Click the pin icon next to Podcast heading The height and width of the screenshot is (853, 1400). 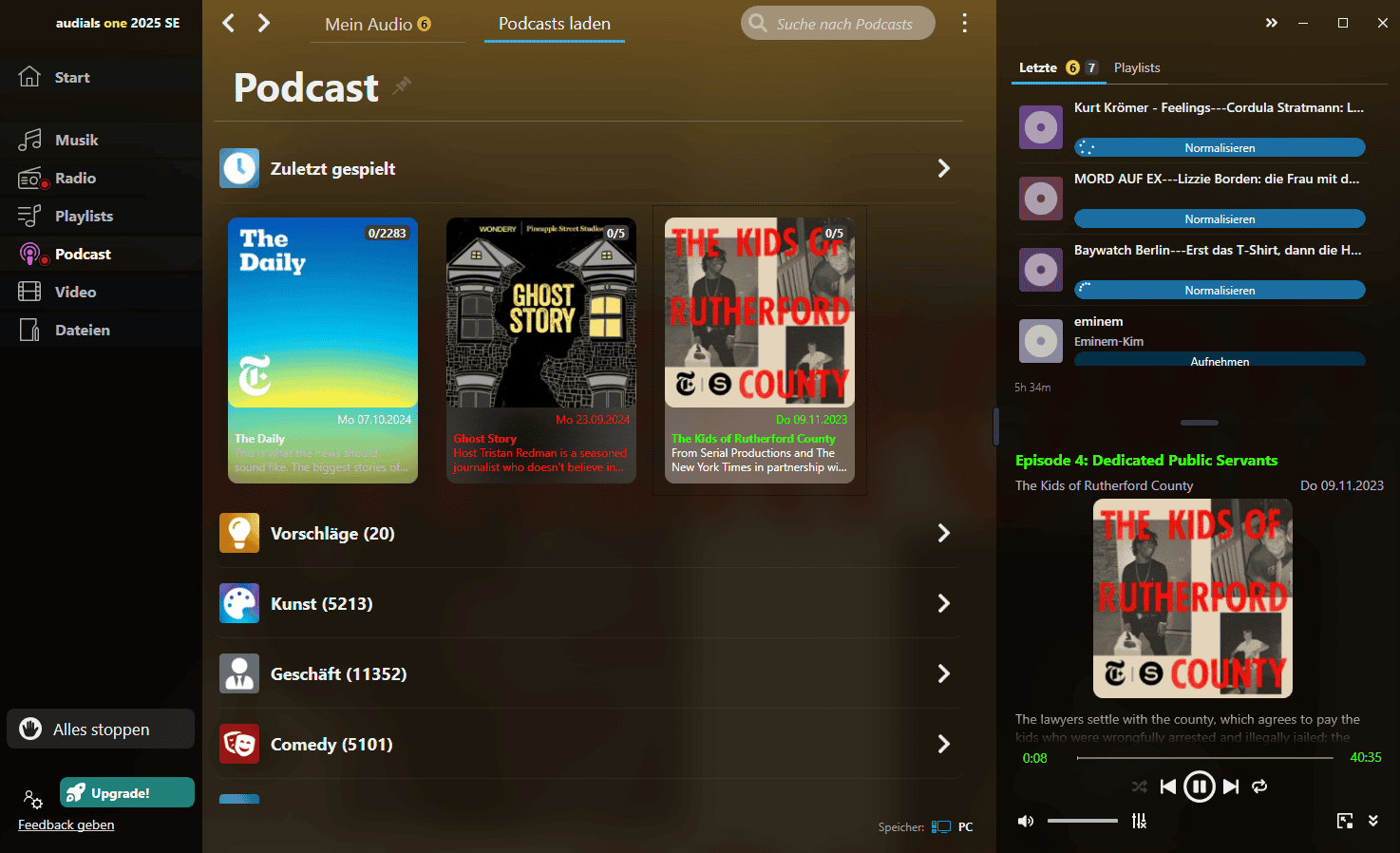pos(403,85)
